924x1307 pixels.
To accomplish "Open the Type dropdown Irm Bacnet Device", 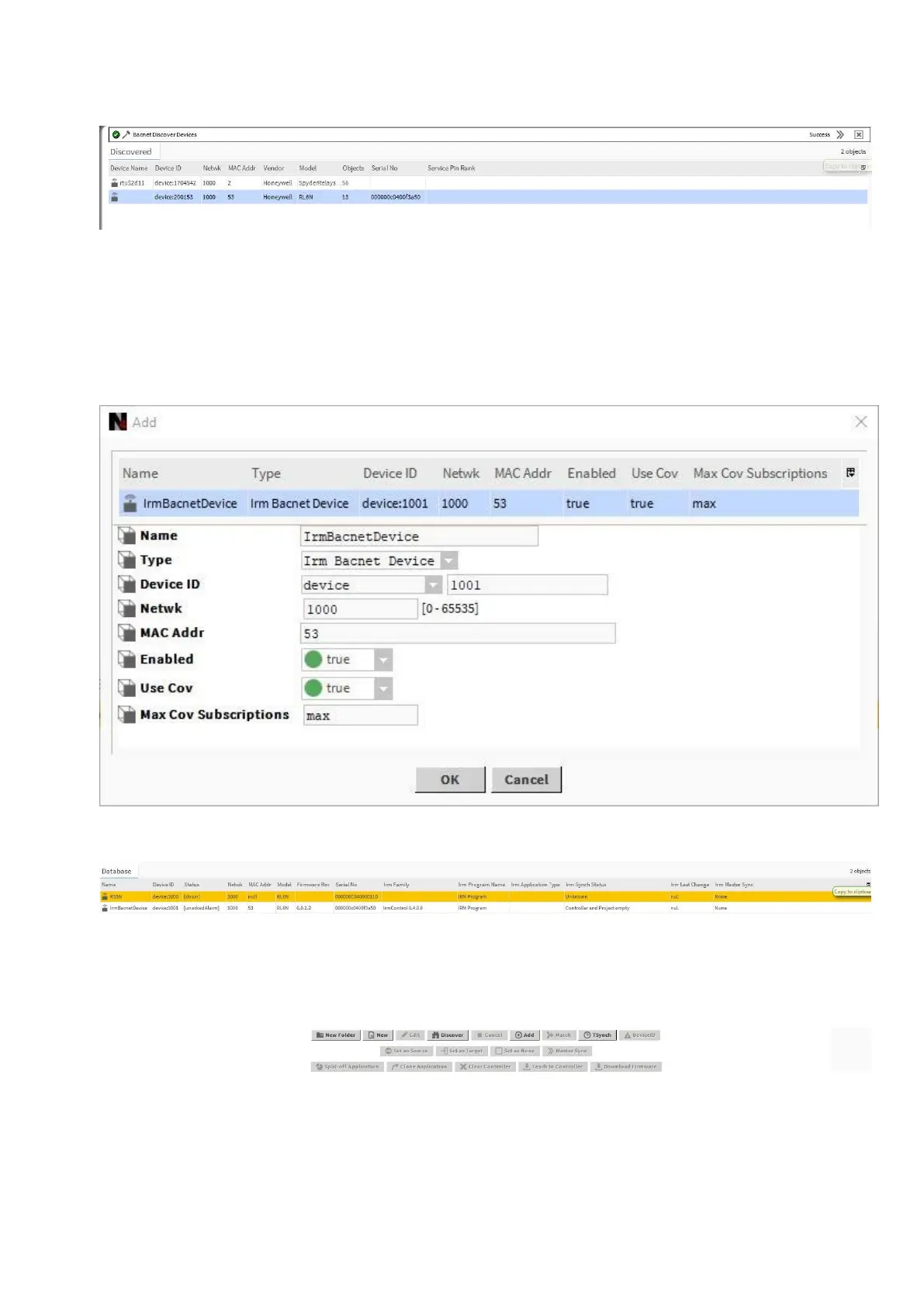I will [x=449, y=560].
